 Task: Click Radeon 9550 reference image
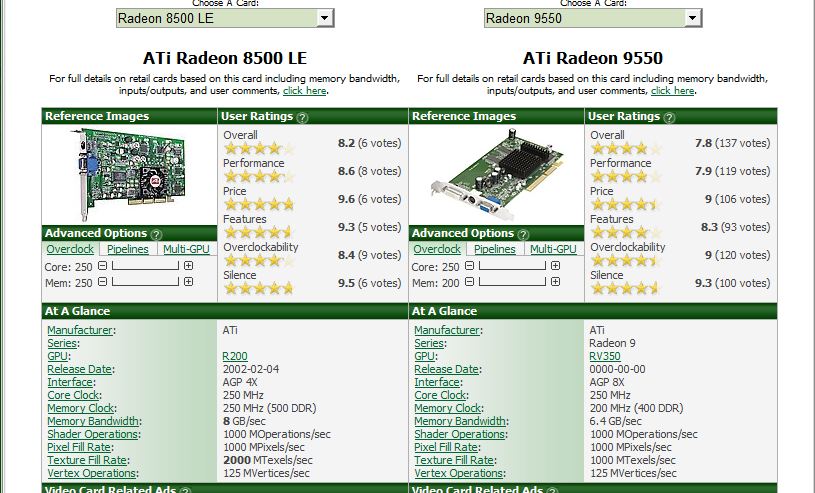click(496, 174)
